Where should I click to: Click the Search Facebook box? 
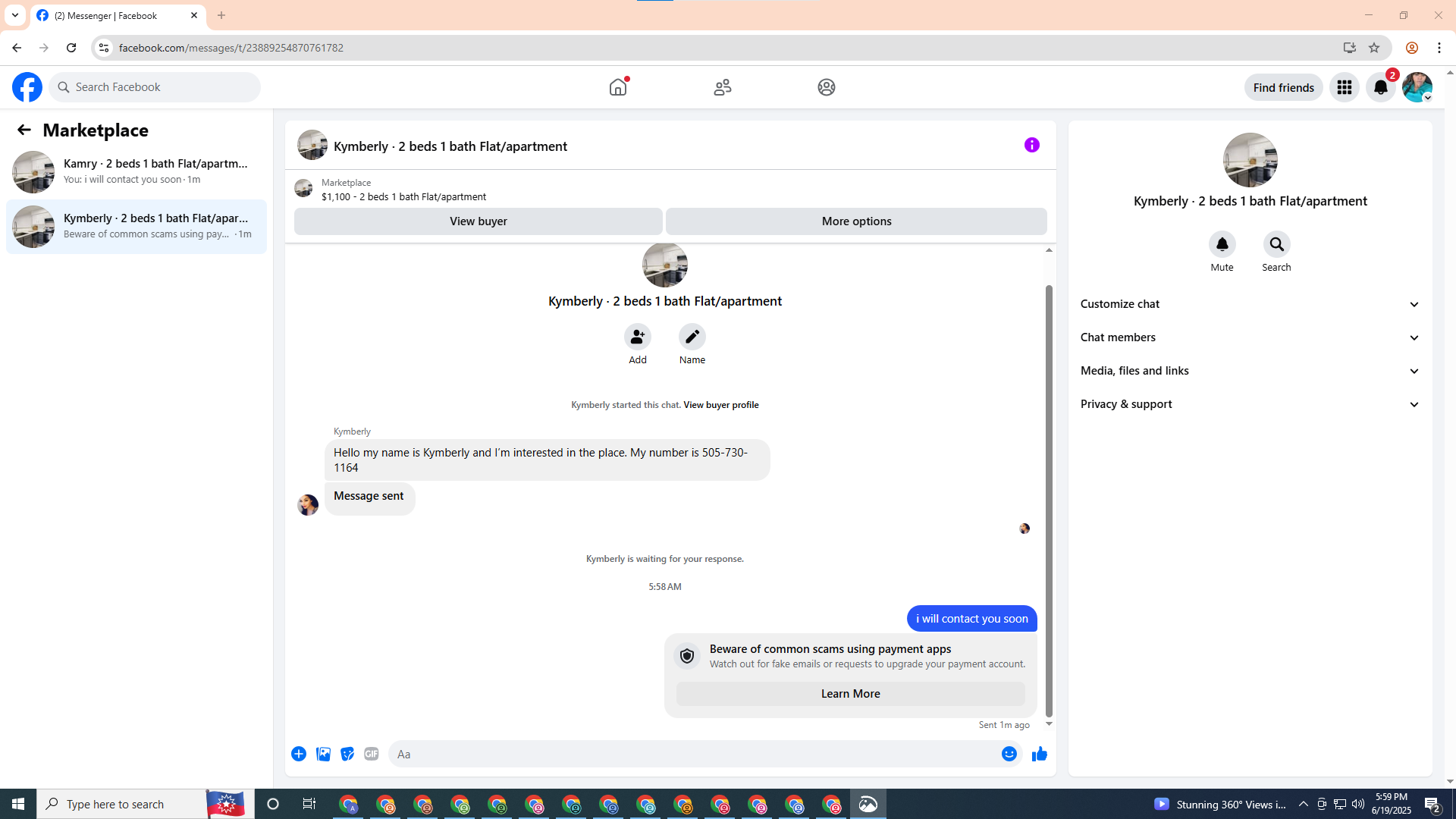tap(155, 87)
